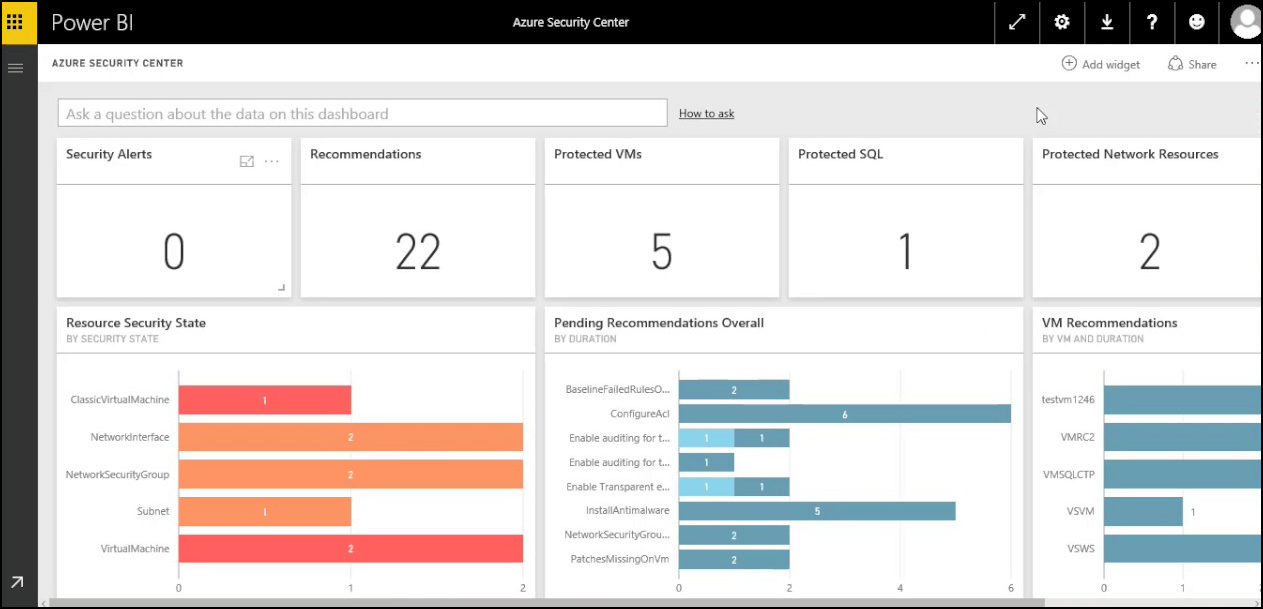Screen dimensions: 1263x609
Task: Open the user account avatar
Action: pos(1246,22)
